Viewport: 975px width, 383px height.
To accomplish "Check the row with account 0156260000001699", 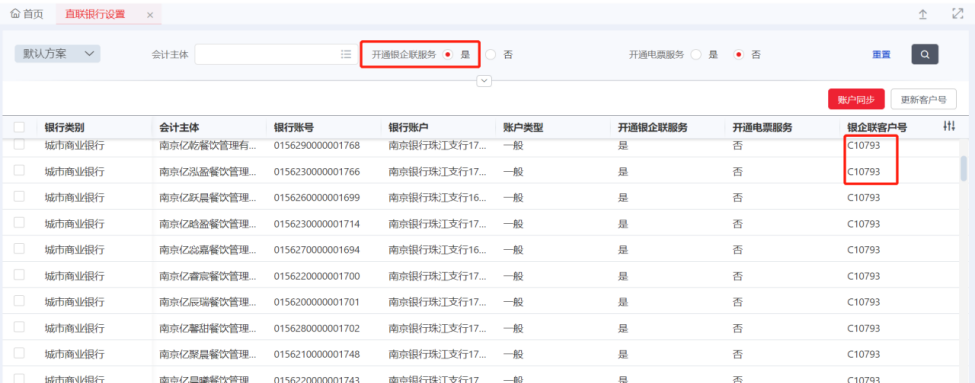I will [19, 196].
